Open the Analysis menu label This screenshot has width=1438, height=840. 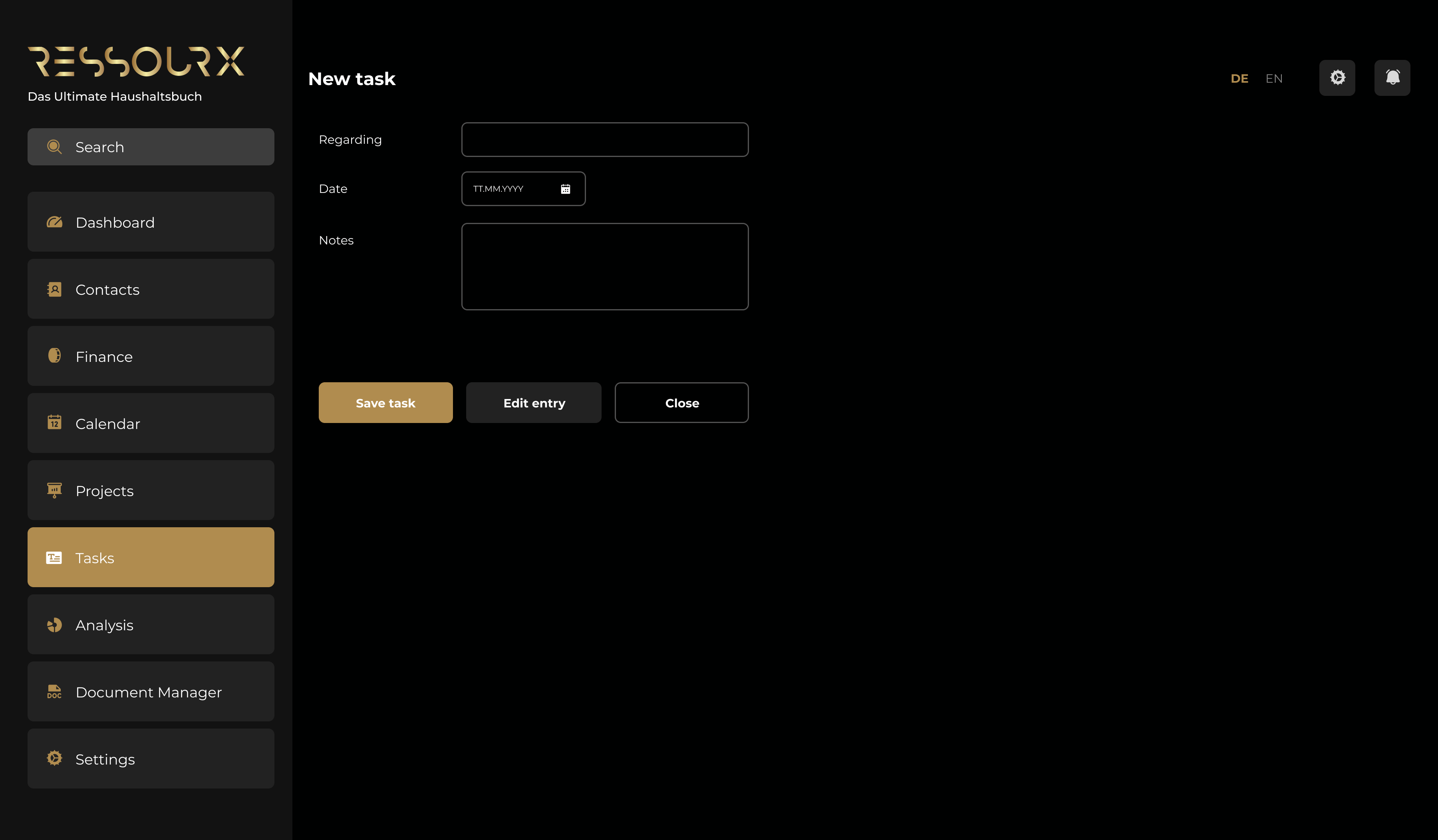point(104,626)
